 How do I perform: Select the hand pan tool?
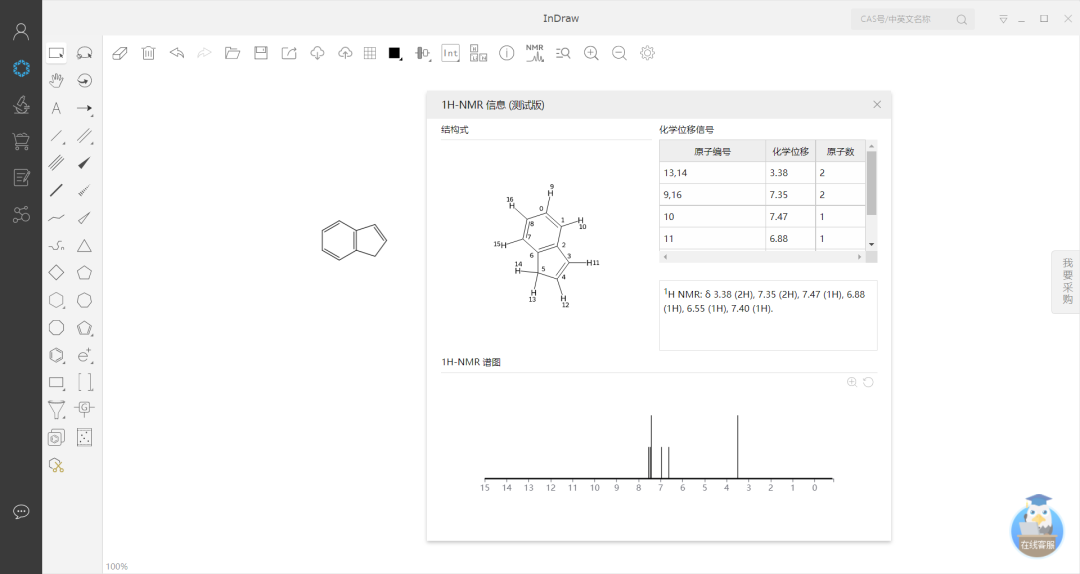pyautogui.click(x=57, y=81)
